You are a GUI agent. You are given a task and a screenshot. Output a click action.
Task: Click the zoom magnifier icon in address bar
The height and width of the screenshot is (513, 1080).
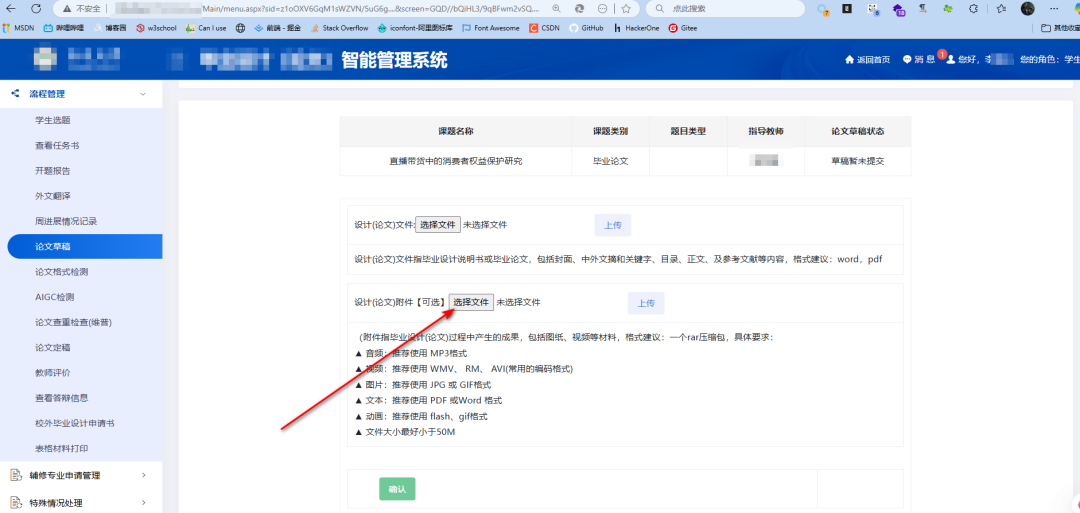coord(557,9)
